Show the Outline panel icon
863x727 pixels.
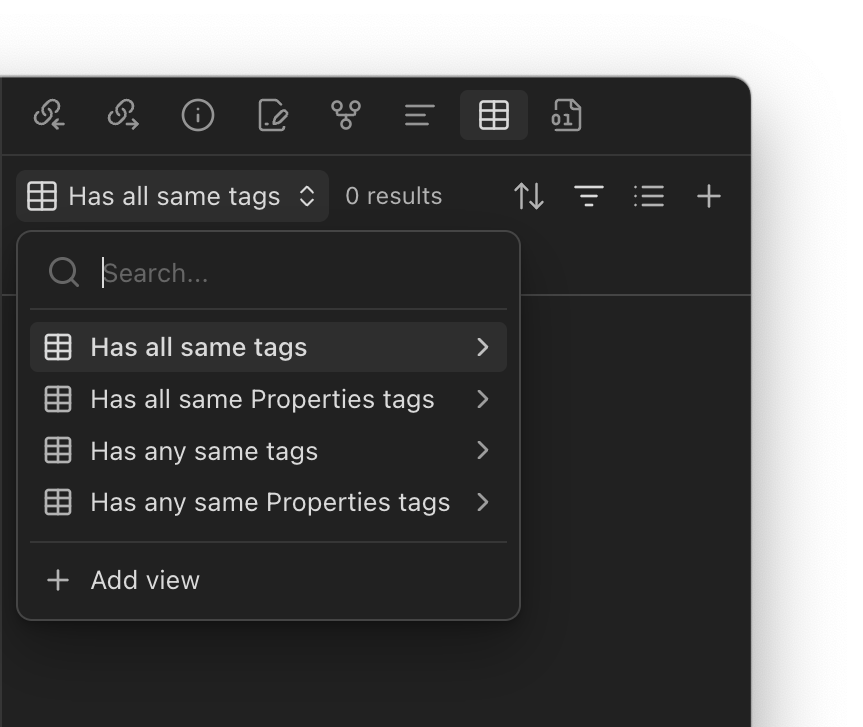tap(419, 116)
